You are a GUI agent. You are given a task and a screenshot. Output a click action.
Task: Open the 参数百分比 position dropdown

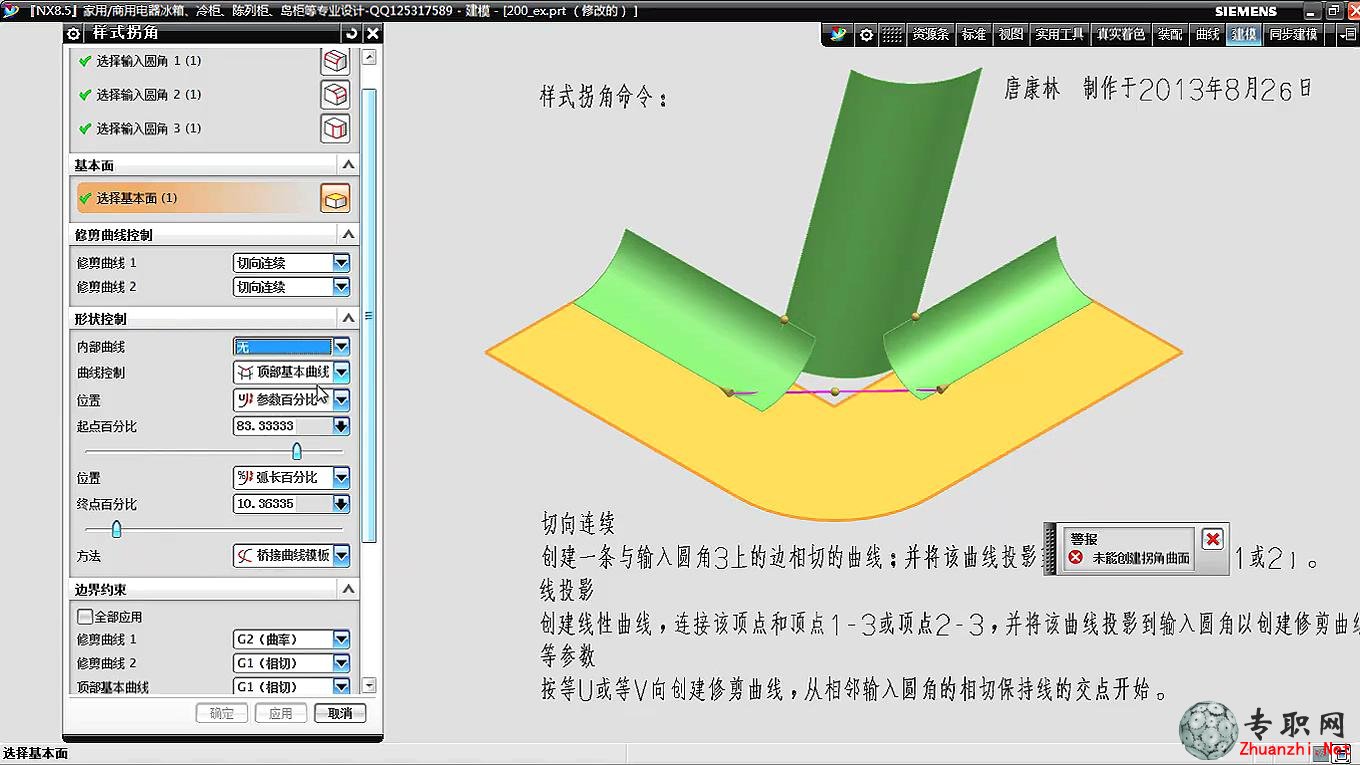tap(291, 399)
